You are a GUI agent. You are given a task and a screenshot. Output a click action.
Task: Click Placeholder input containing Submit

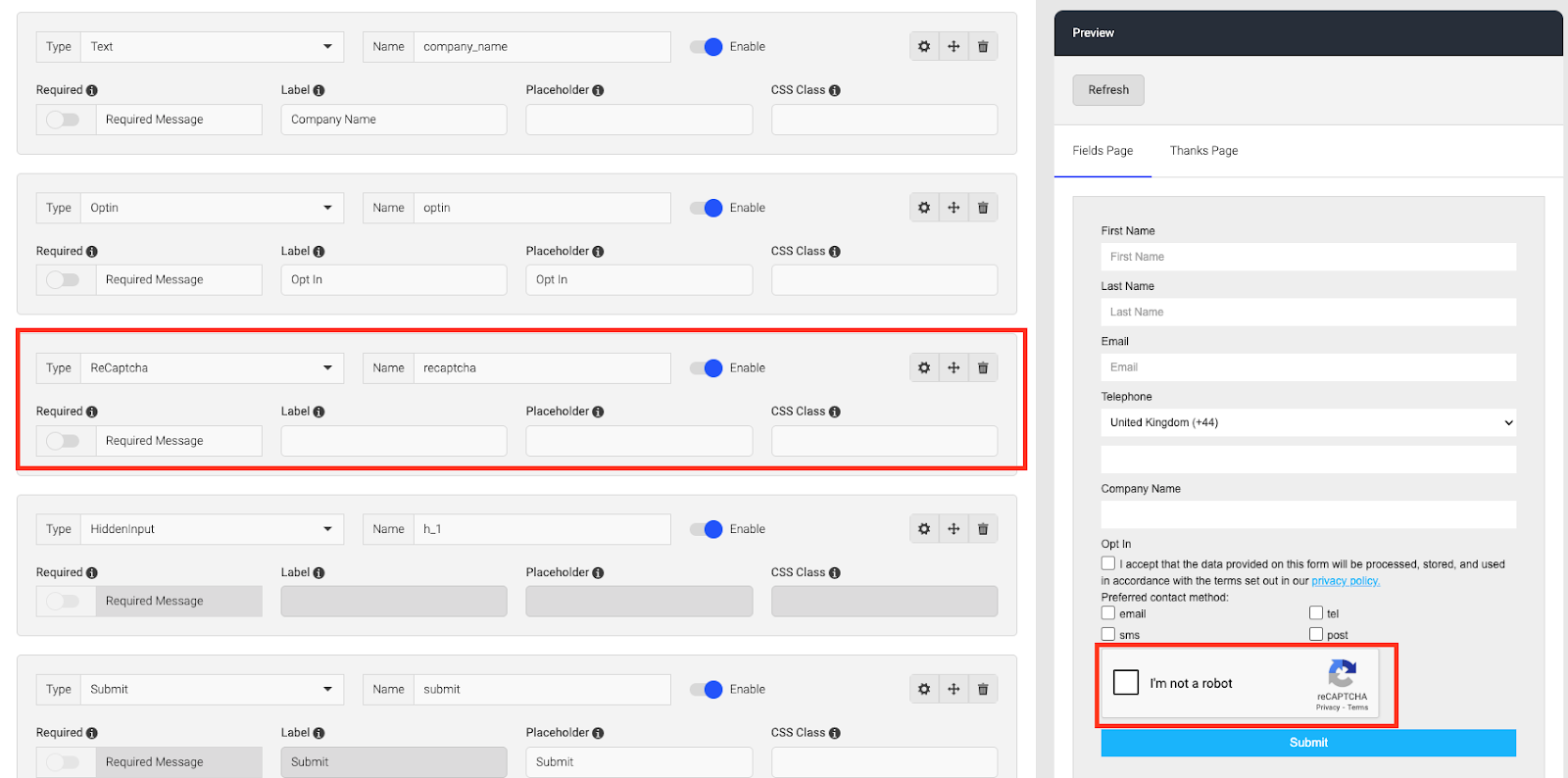639,762
